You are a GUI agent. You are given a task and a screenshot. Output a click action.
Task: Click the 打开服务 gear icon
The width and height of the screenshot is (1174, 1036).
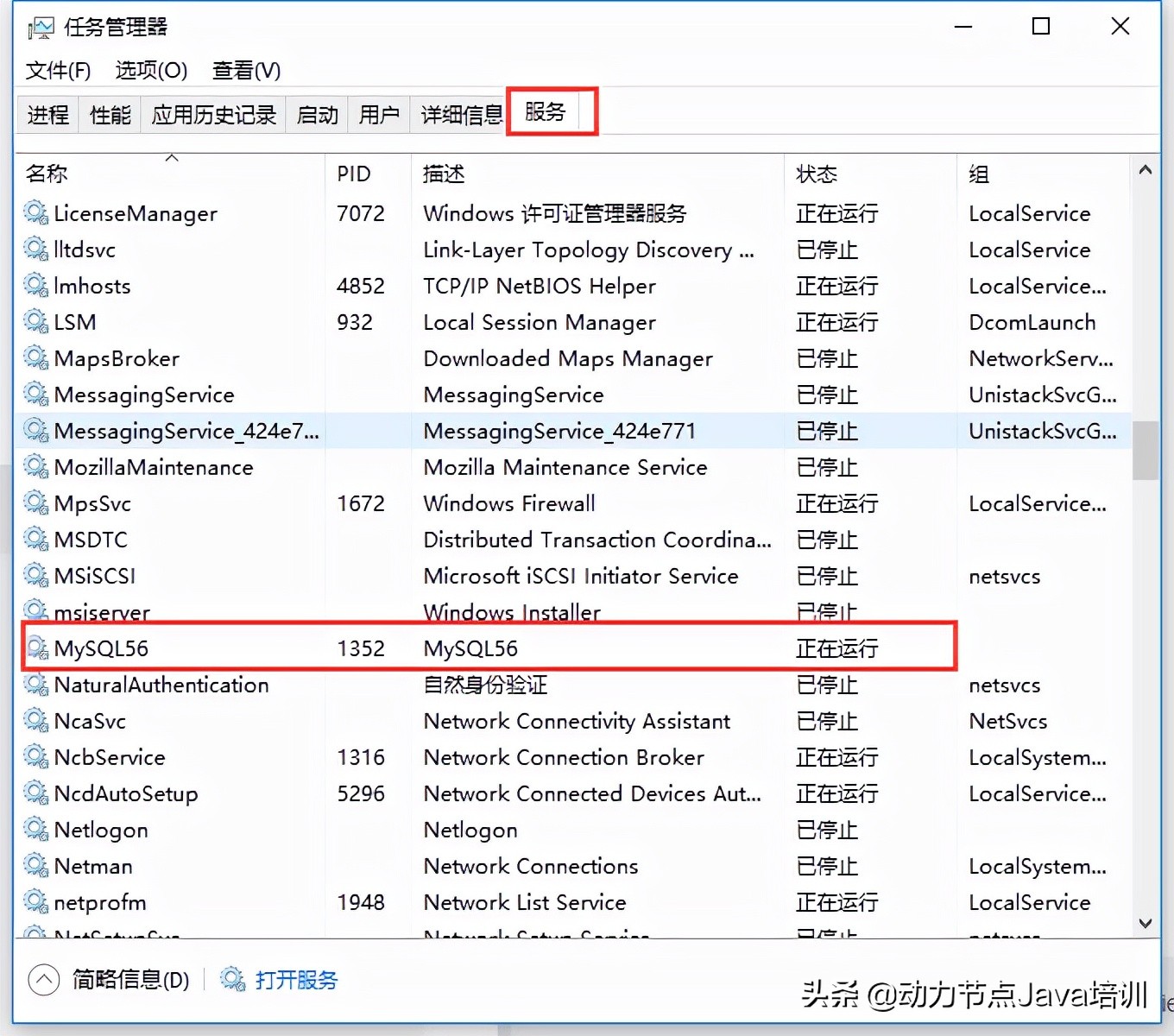click(231, 979)
